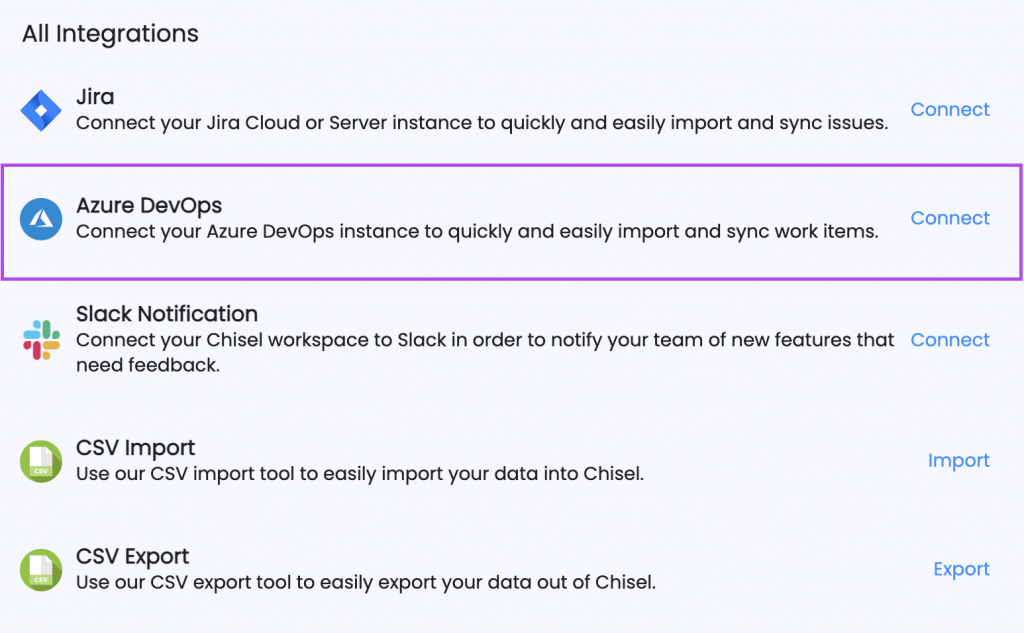Select the CSV Import title
The width and height of the screenshot is (1024, 633).
[x=135, y=448]
